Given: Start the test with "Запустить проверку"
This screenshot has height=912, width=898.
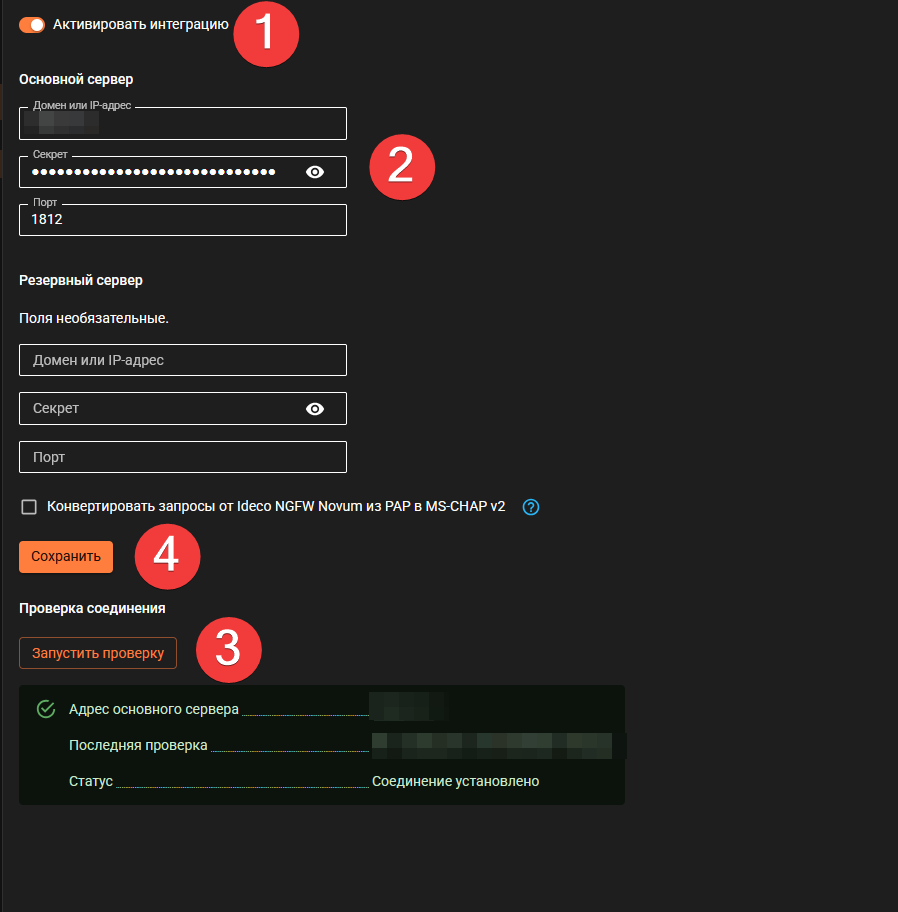Looking at the screenshot, I should coord(98,653).
